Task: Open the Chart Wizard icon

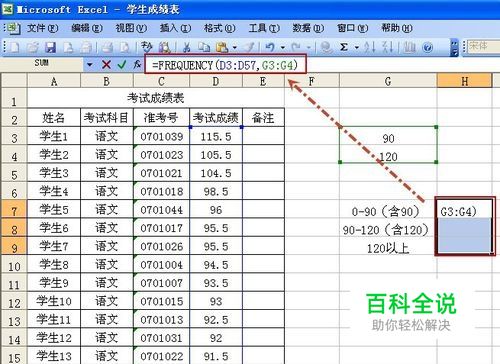Action: click(409, 47)
